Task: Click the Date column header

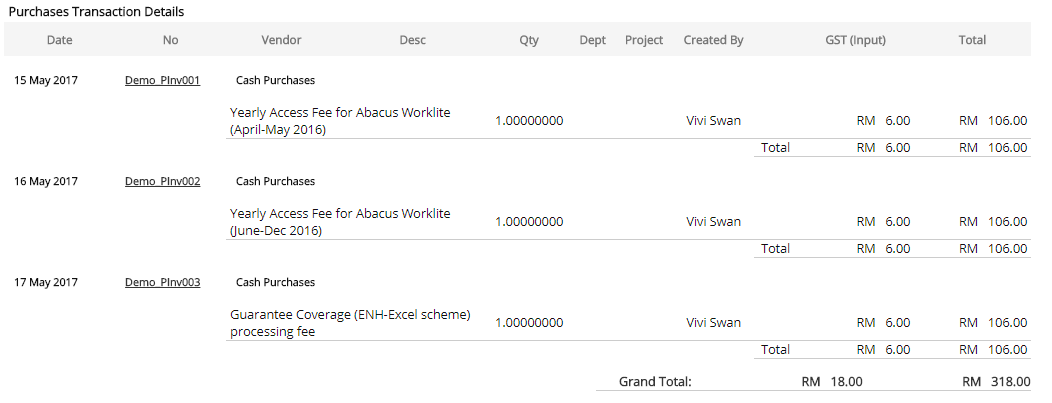Action: 59,40
